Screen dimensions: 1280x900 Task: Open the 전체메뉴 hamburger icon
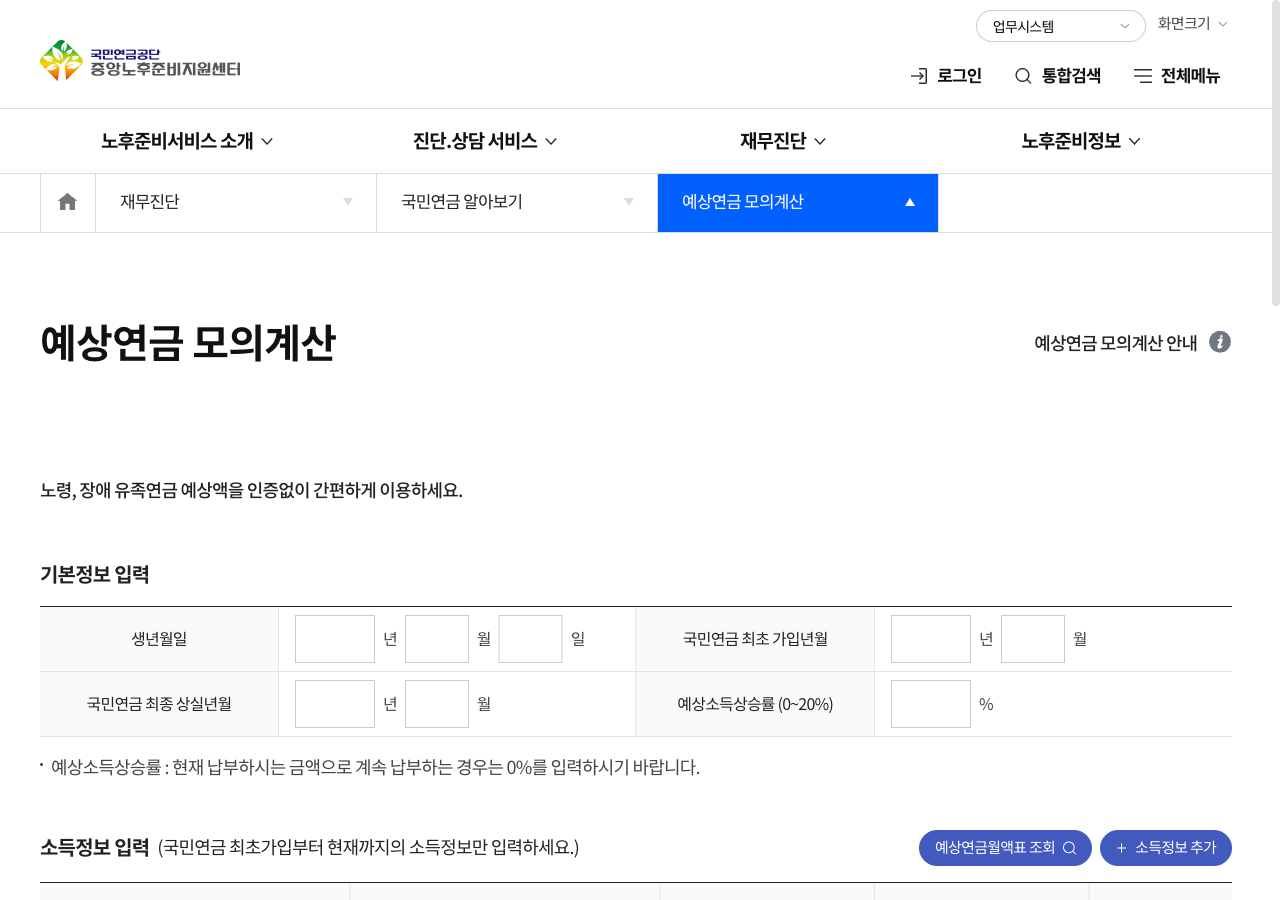click(1143, 76)
